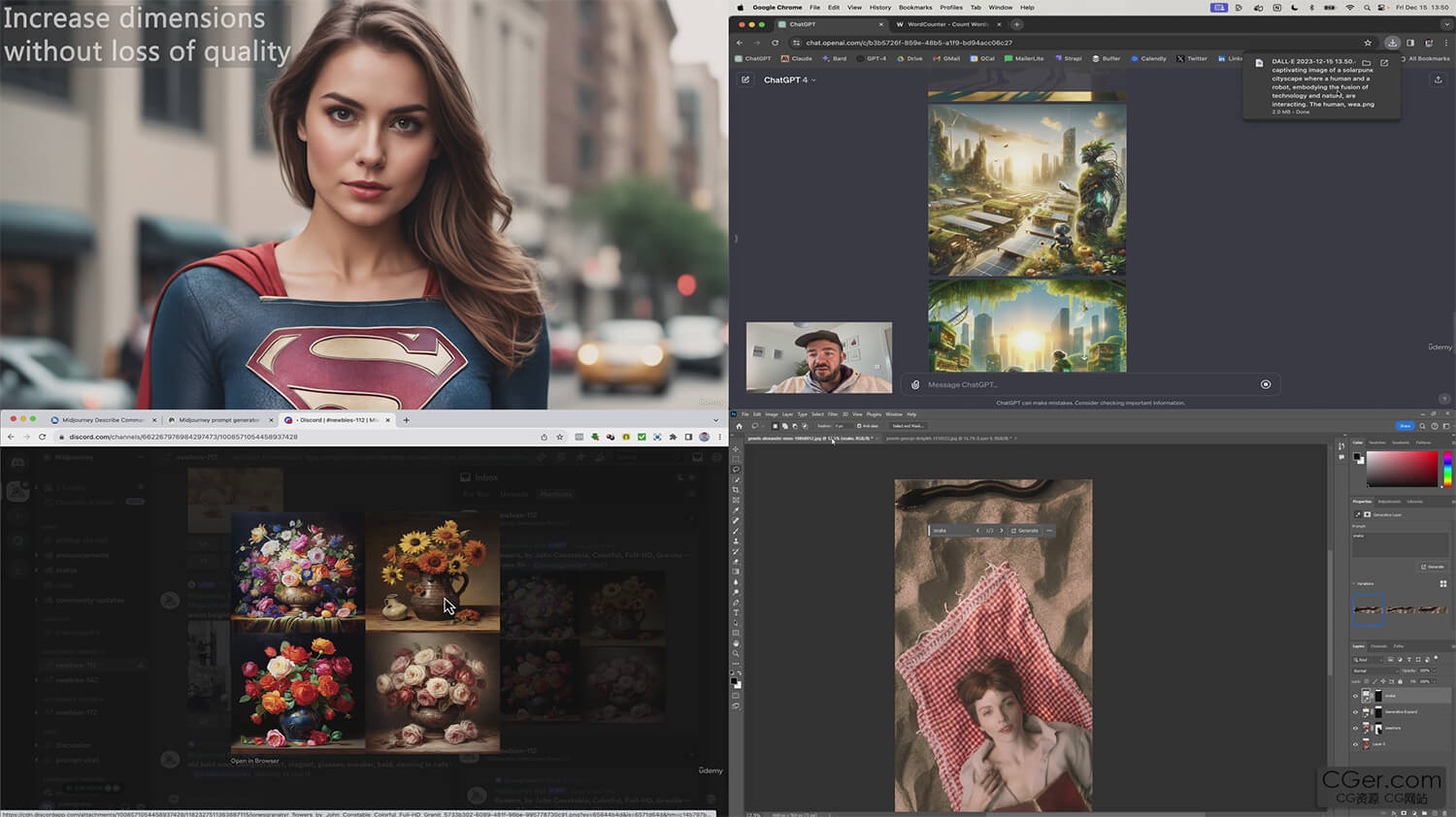Click the Share button in Photoshop

1406,426
